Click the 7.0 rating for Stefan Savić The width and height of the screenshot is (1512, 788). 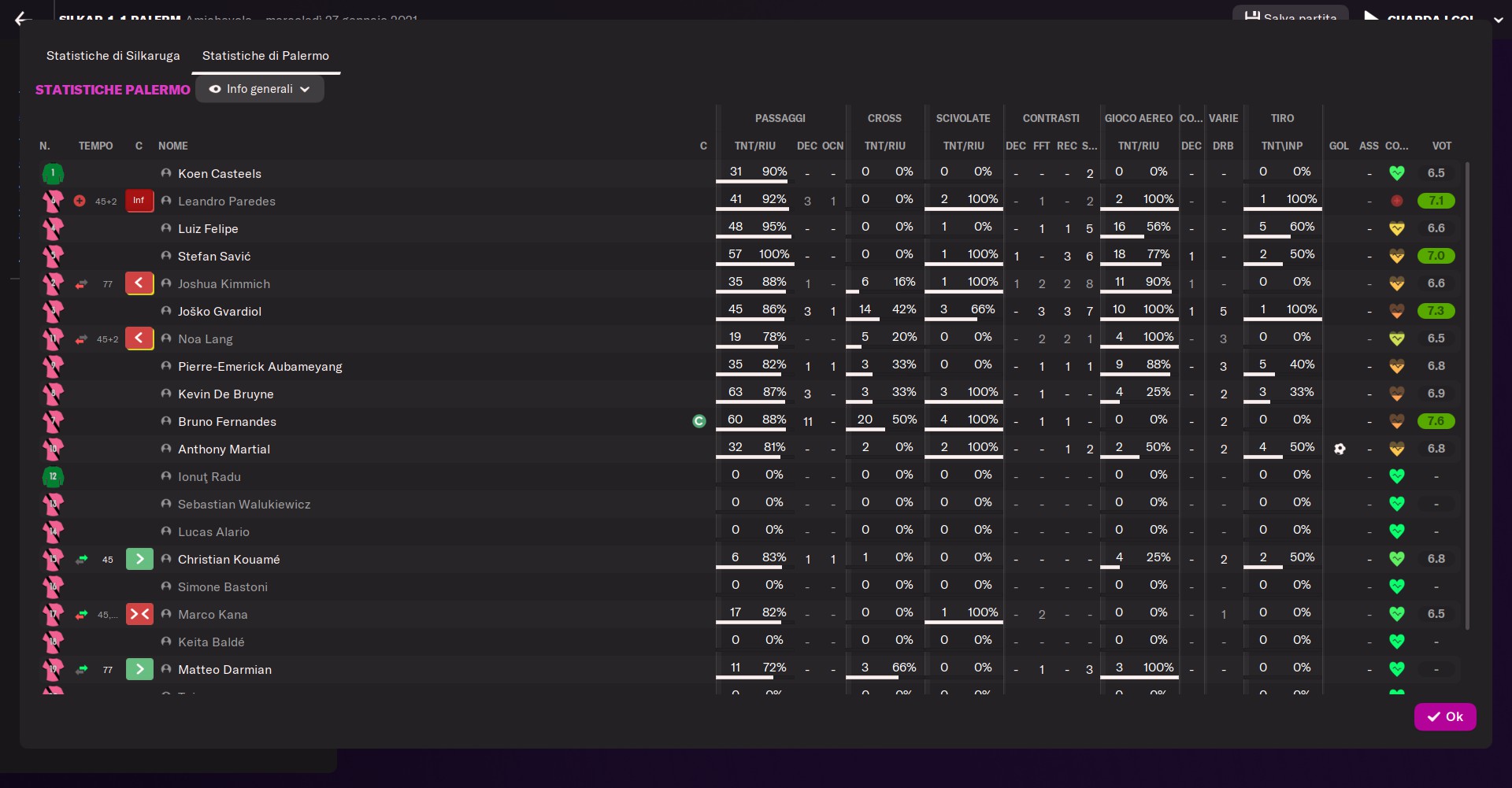click(x=1436, y=256)
